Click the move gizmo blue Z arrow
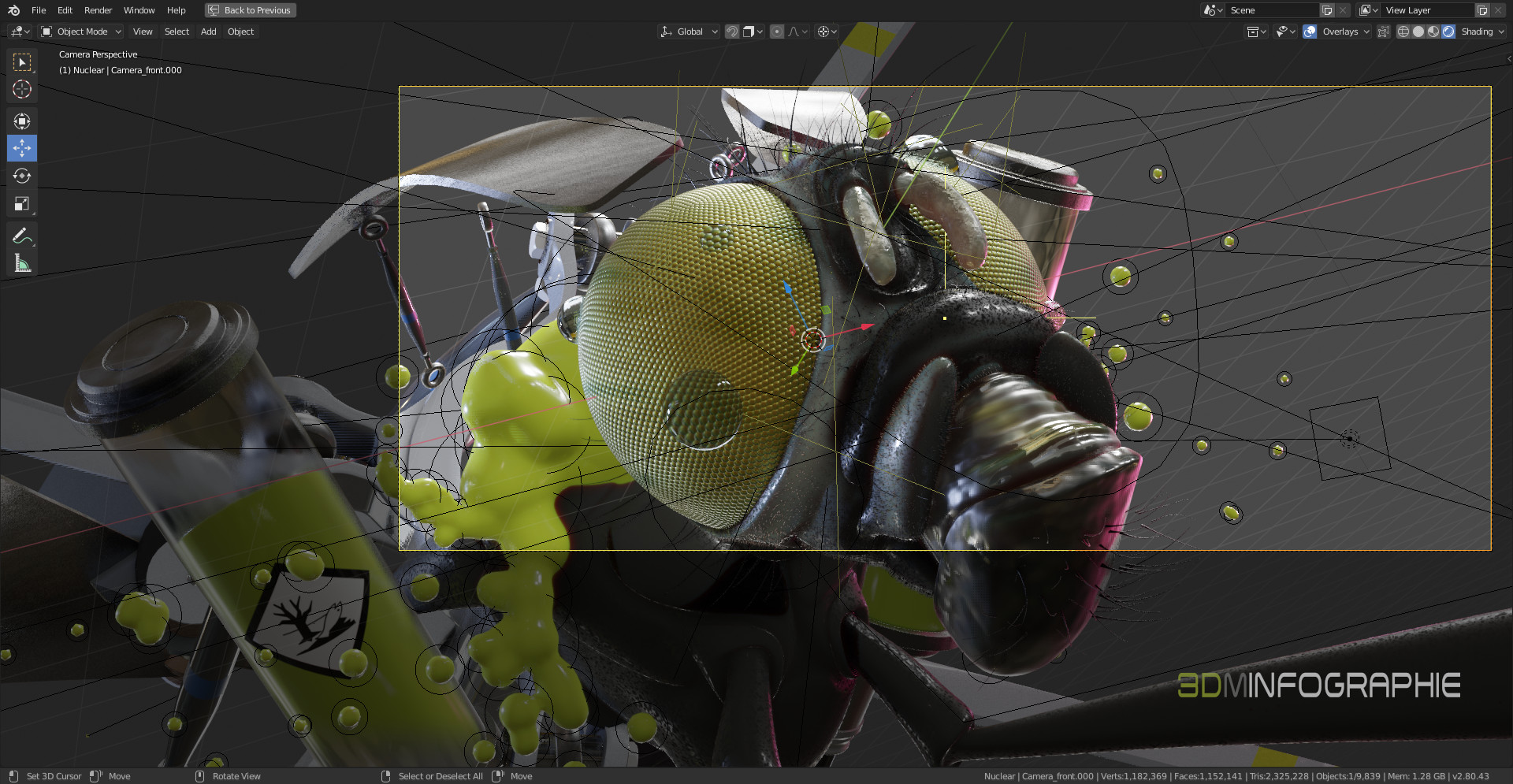The image size is (1513, 784). coord(786,287)
